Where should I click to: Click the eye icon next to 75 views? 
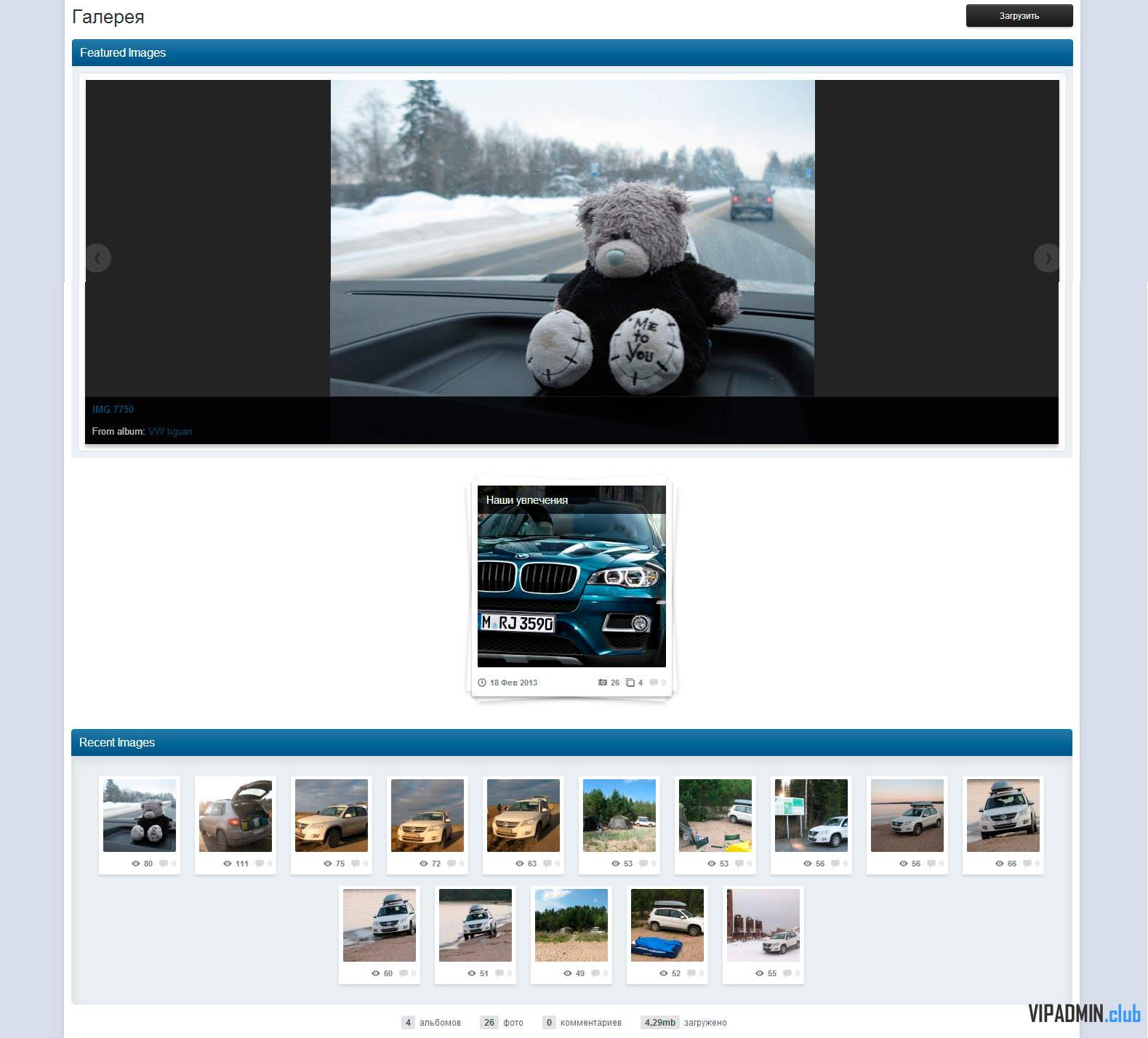point(327,864)
